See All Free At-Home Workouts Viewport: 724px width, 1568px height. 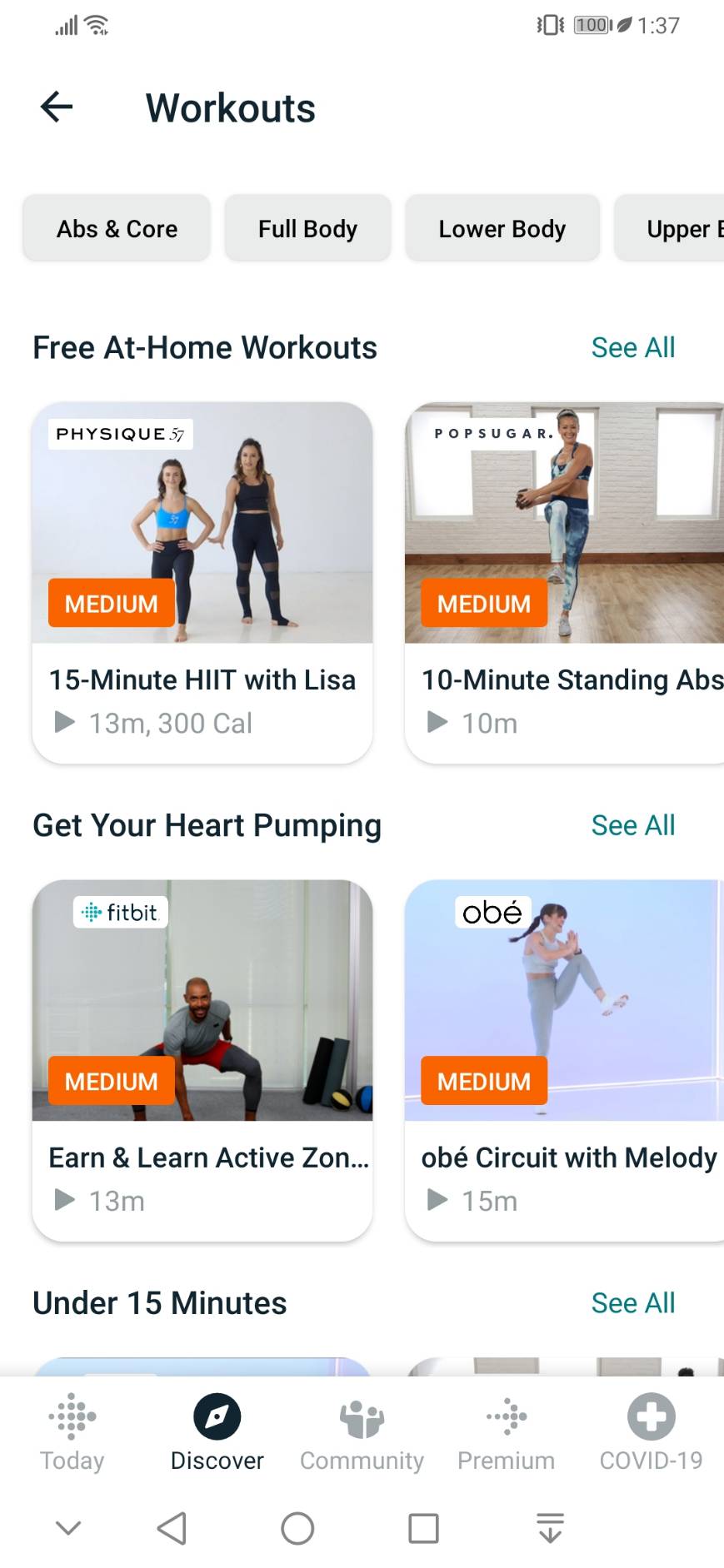click(633, 347)
